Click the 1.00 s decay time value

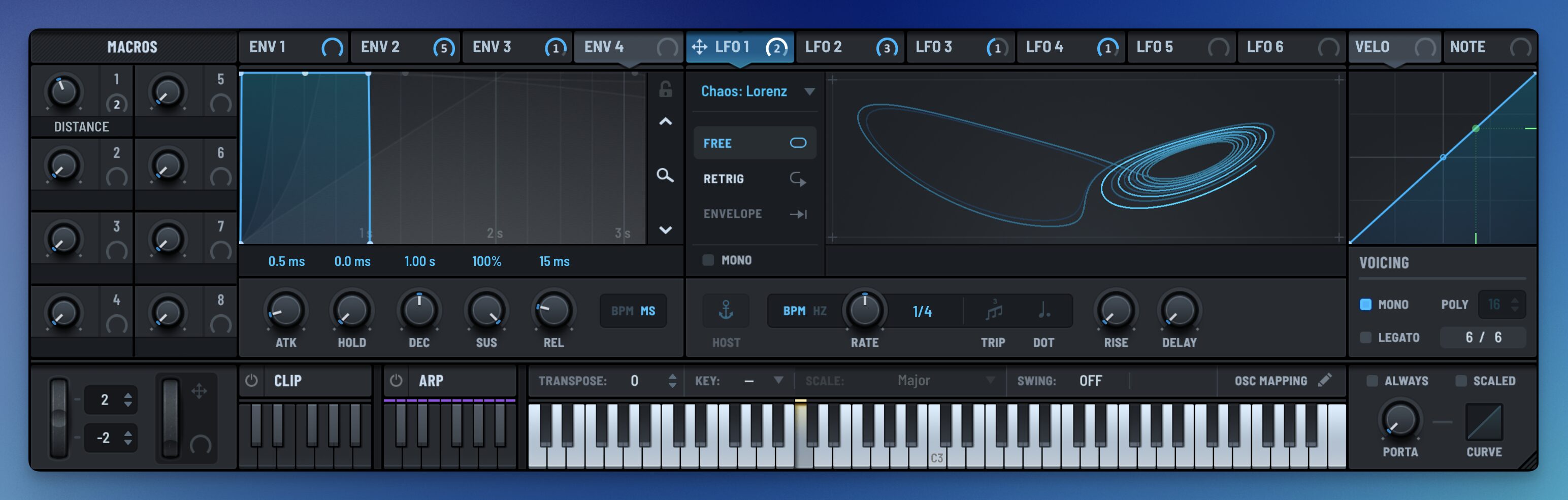pos(419,261)
